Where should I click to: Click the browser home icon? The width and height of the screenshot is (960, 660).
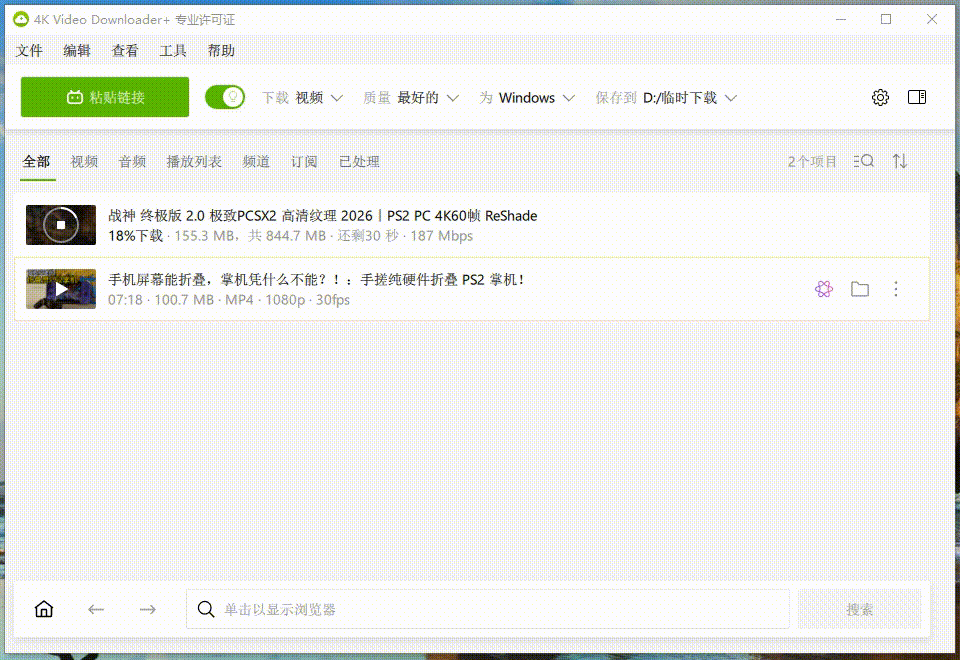pos(44,609)
